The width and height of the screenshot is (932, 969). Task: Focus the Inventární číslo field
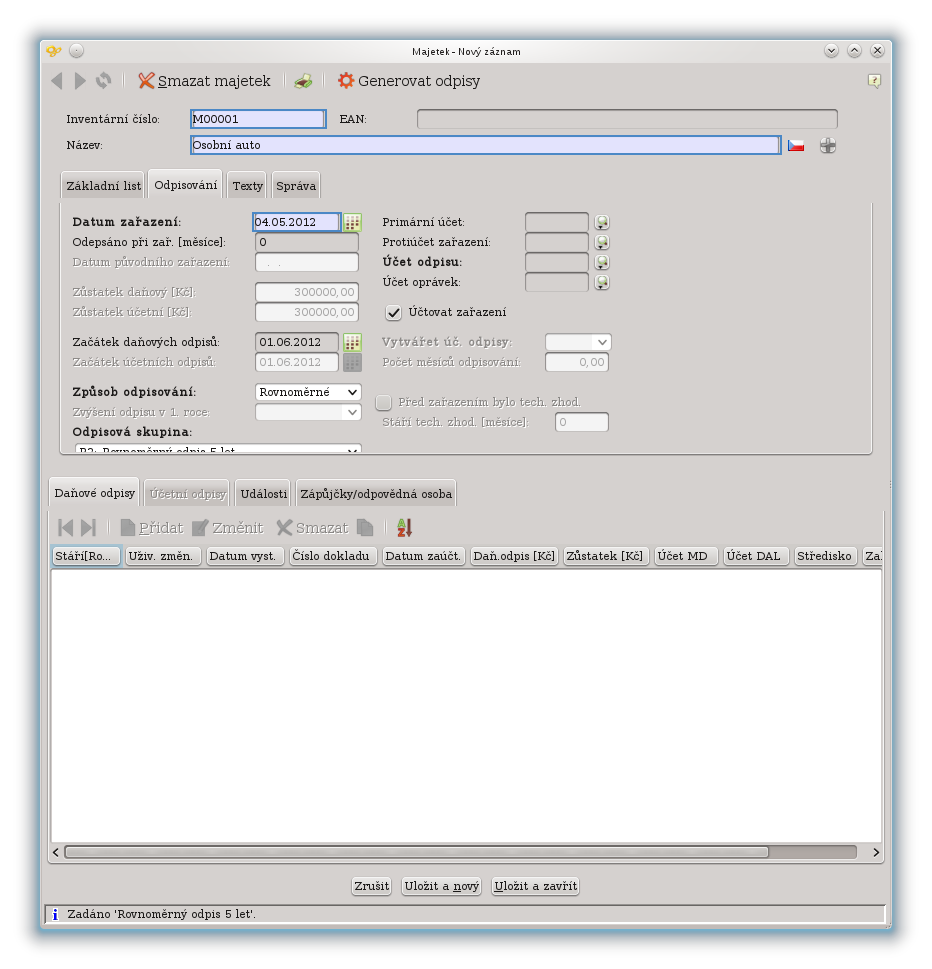point(258,119)
